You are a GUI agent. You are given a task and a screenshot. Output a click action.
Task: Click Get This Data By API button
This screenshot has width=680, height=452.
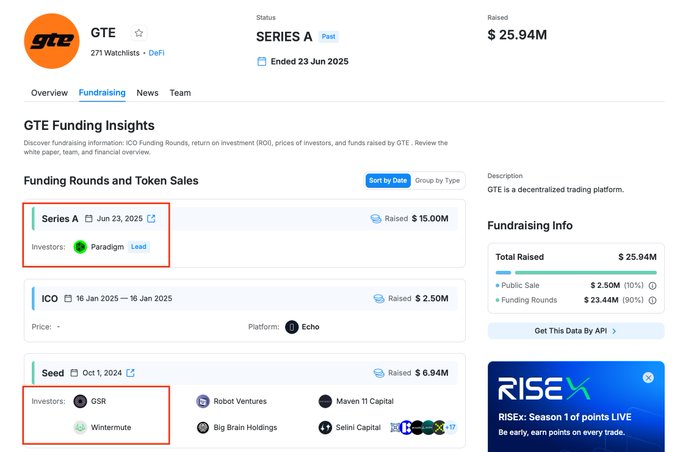pyautogui.click(x=576, y=331)
